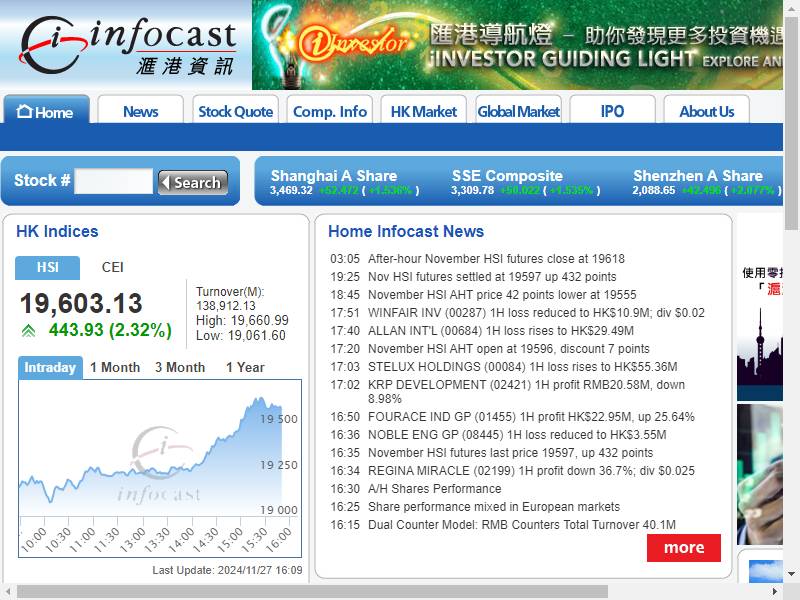Switch to the HSI index tab
Viewport: 800px width, 600px height.
click(x=47, y=267)
